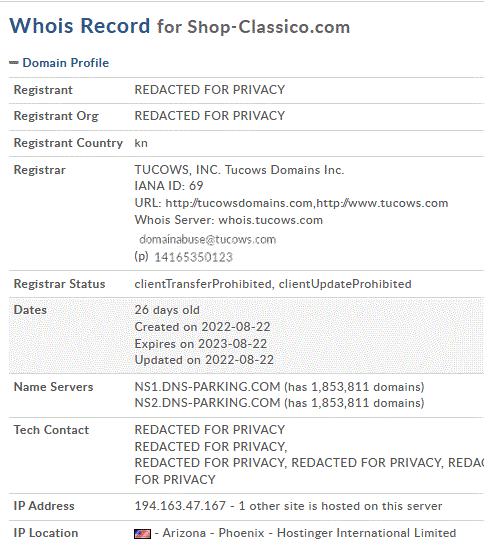Open NS1.DNS-PARKING.COM name server entry
484x544 pixels.
207,387
